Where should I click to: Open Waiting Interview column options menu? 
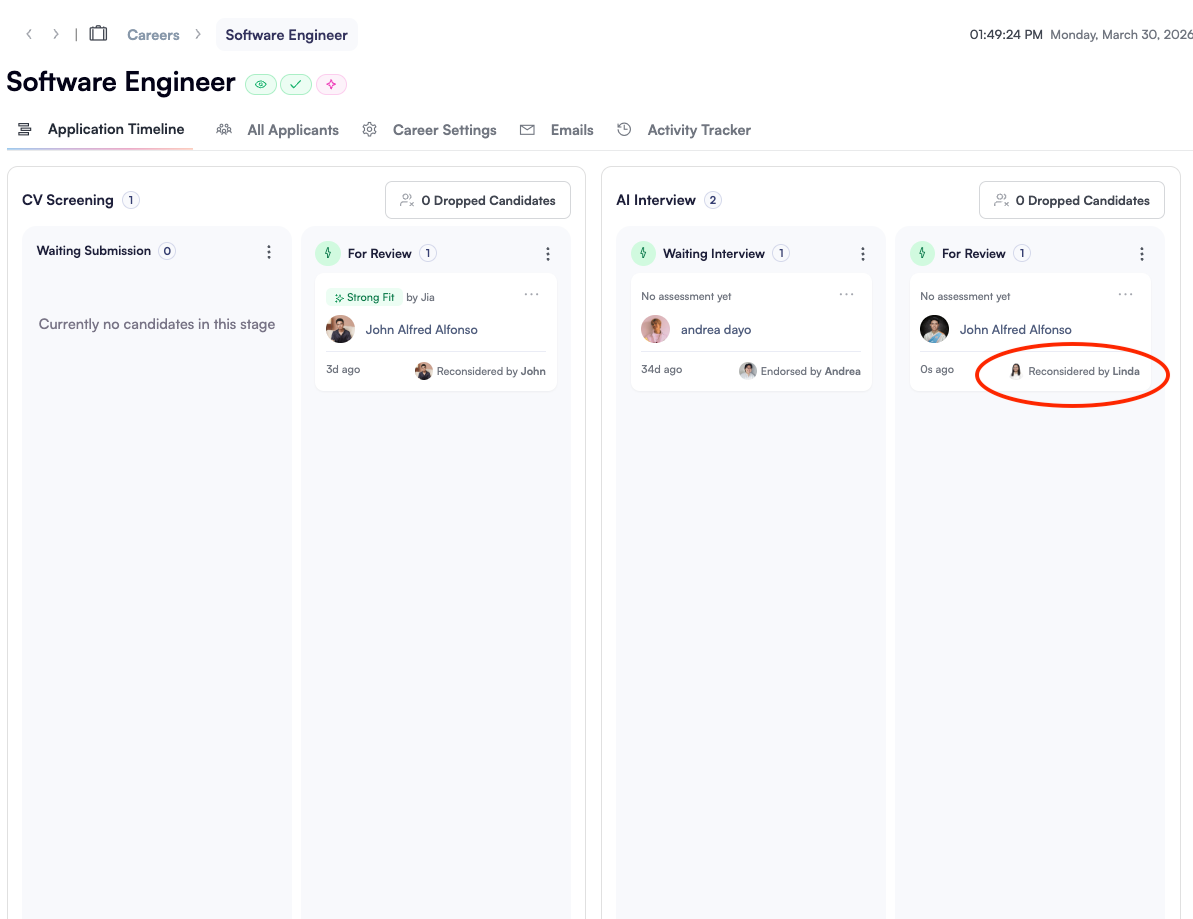click(x=863, y=254)
